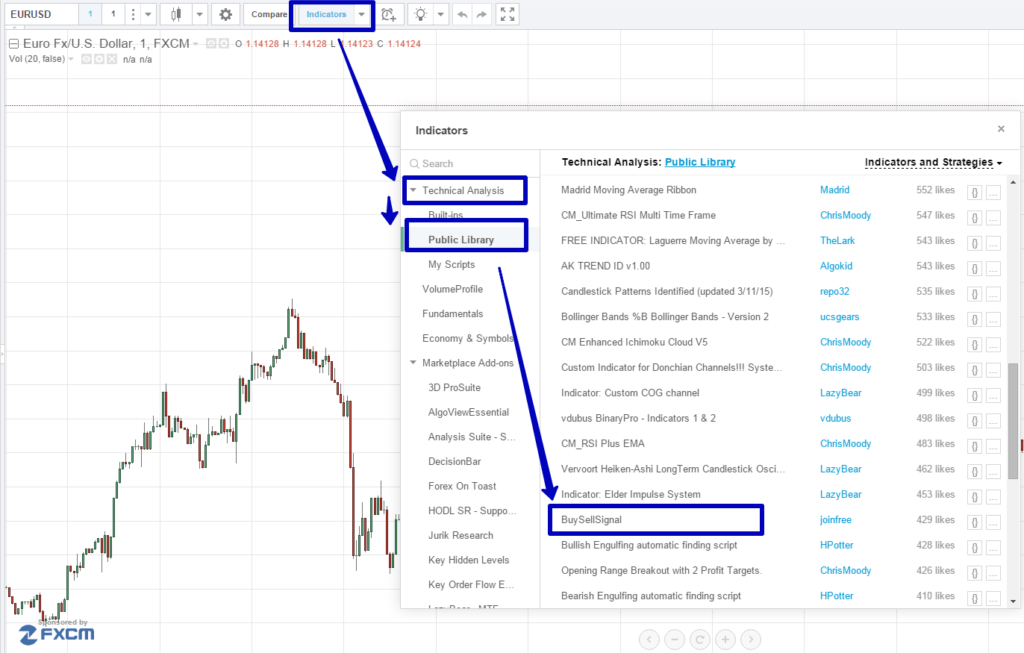
Task: Open the Fundamentals category
Action: (452, 314)
